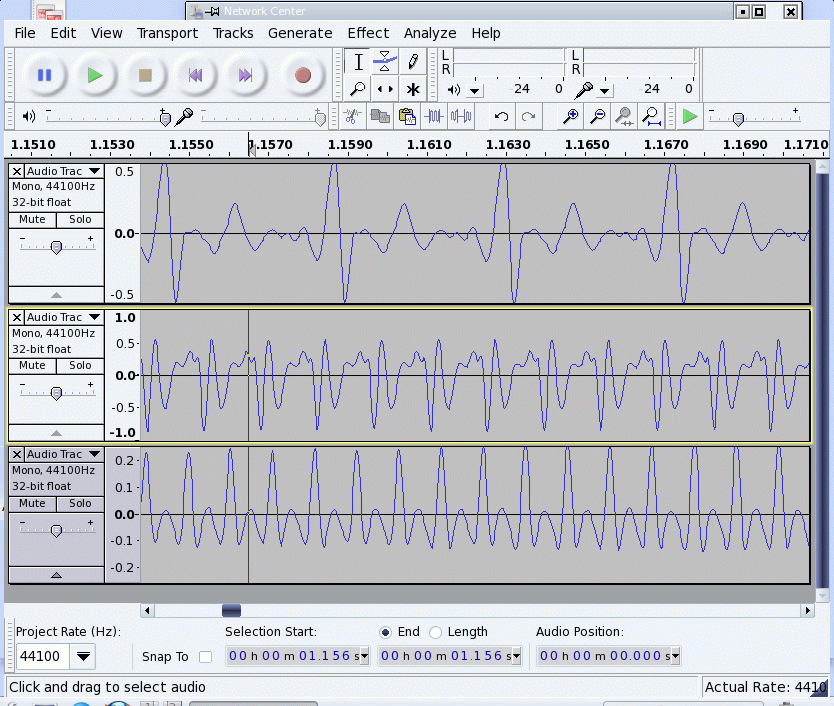The width and height of the screenshot is (834, 706).
Task: Click the Undo arrow icon
Action: click(x=501, y=117)
